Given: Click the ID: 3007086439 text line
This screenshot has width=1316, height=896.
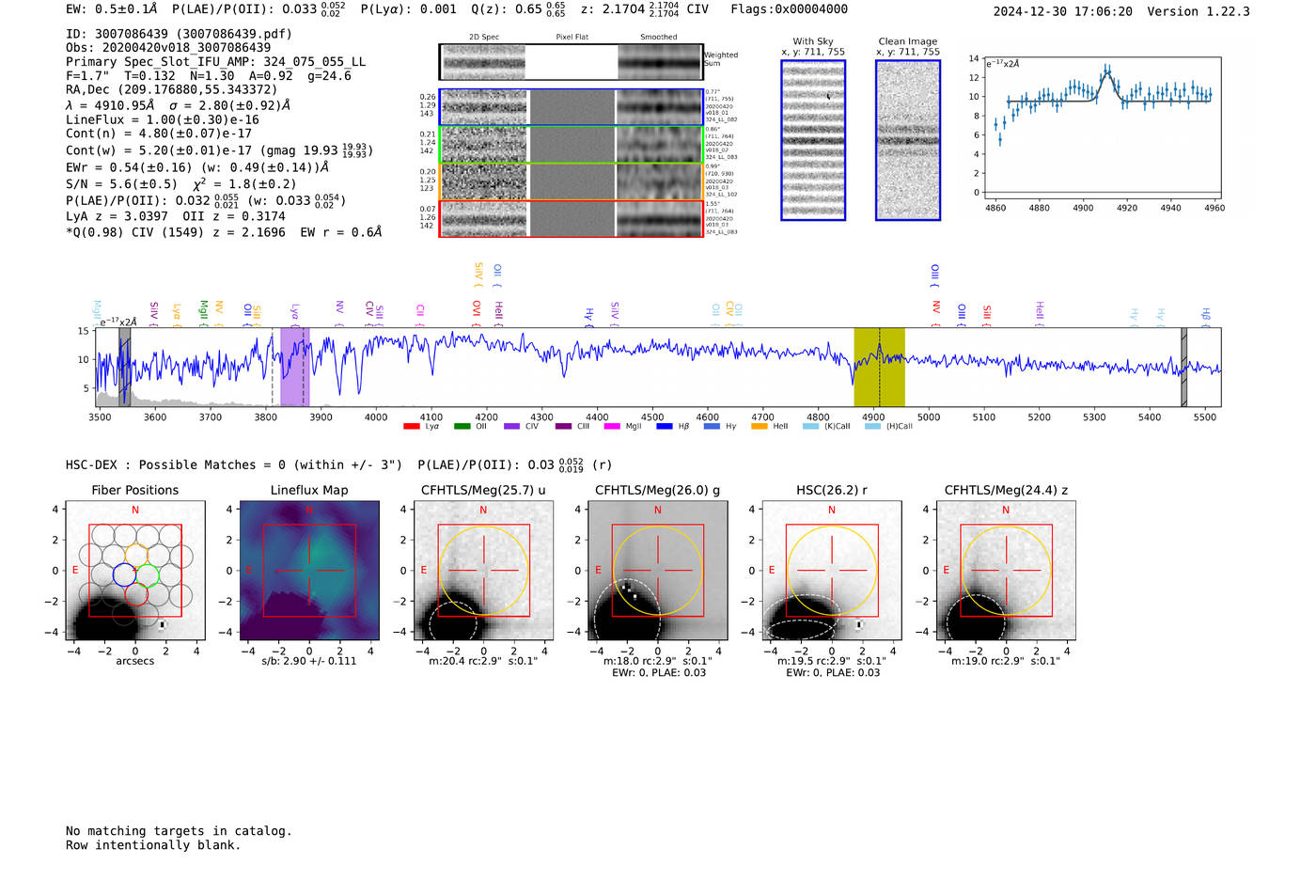Looking at the screenshot, I should coord(179,34).
